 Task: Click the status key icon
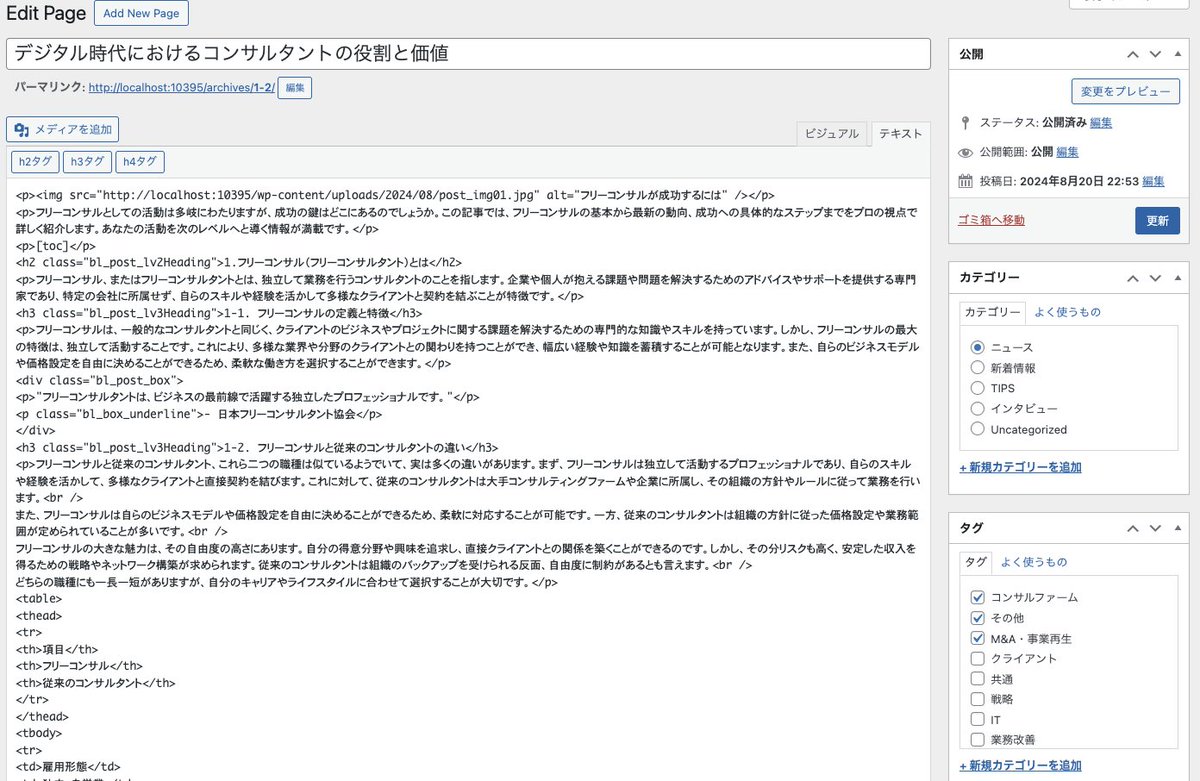click(965, 123)
